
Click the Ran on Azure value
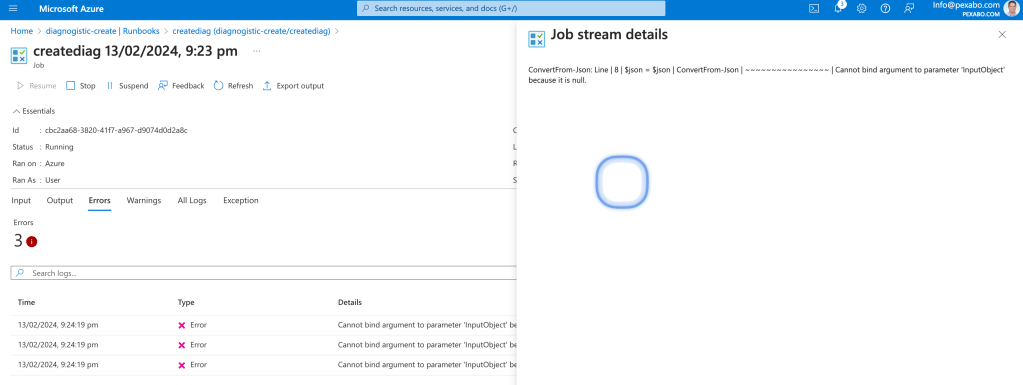55,163
